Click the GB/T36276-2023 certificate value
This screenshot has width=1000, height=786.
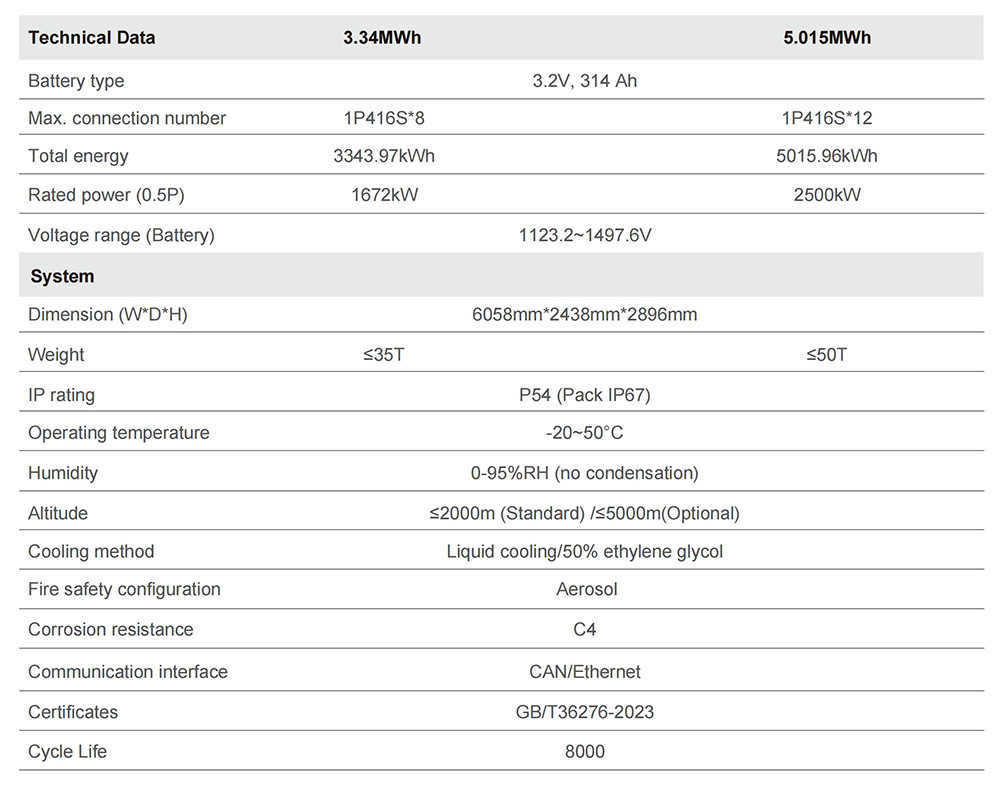coord(585,712)
